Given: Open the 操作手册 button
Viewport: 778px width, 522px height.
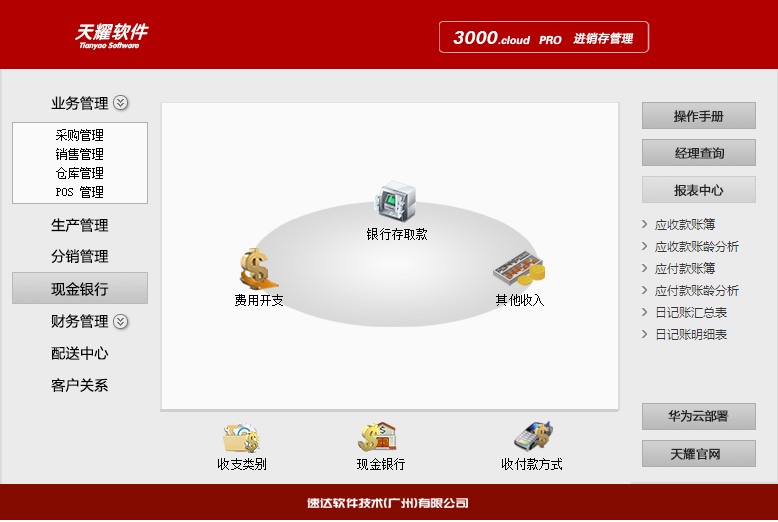Looking at the screenshot, I should click(x=698, y=116).
